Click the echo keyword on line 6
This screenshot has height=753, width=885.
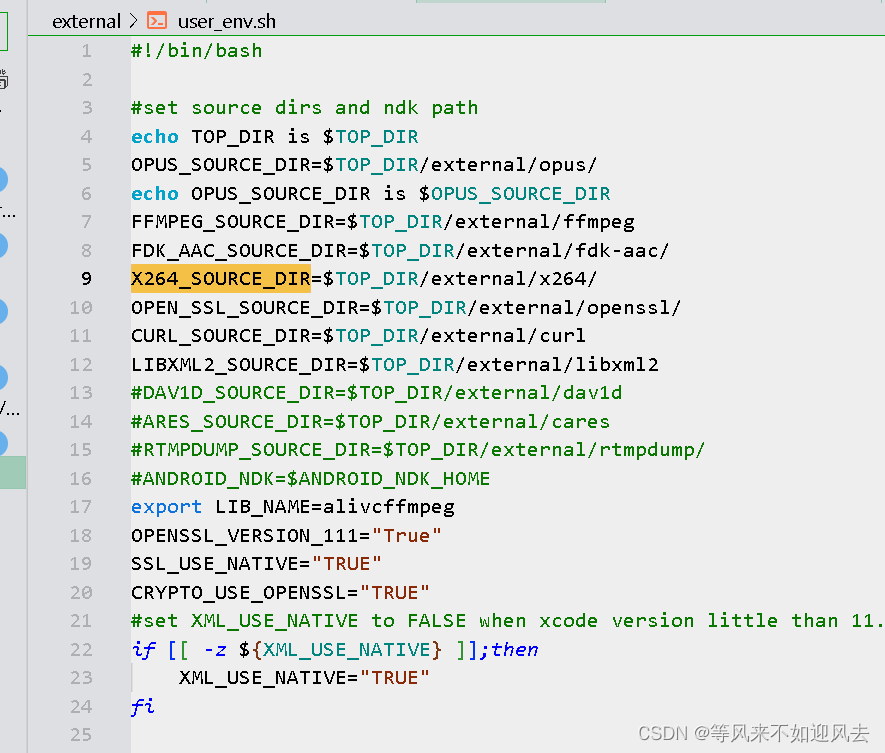(154, 193)
